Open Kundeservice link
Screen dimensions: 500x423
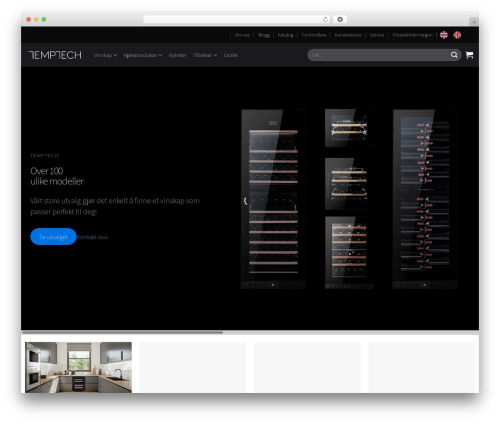pyautogui.click(x=348, y=35)
